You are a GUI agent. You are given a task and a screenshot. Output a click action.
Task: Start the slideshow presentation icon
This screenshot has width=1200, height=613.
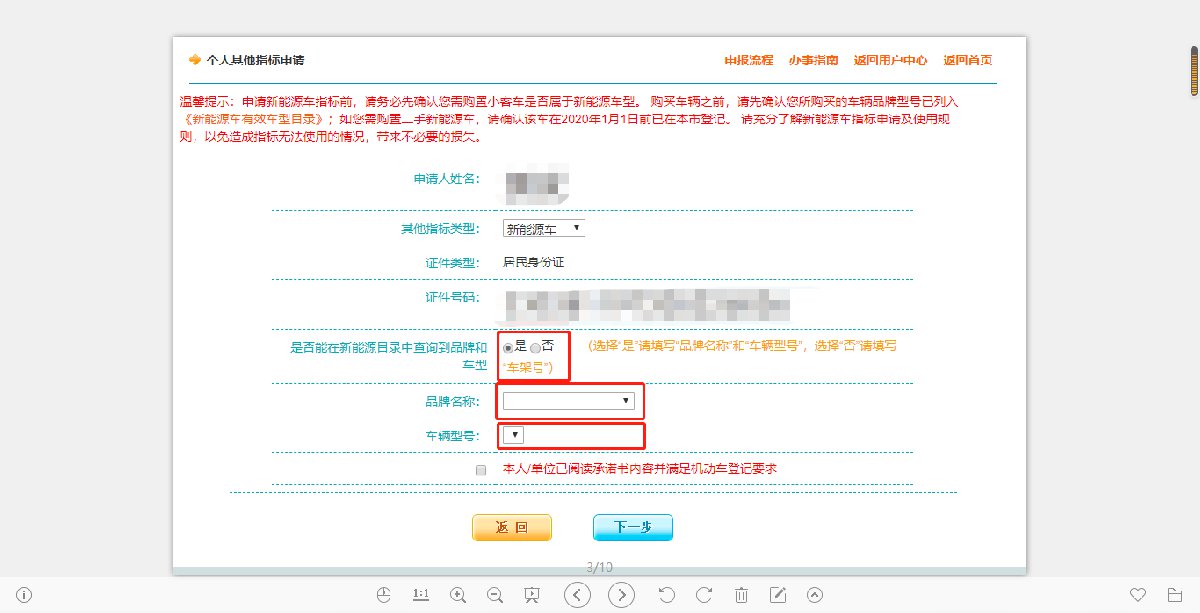pos(532,595)
